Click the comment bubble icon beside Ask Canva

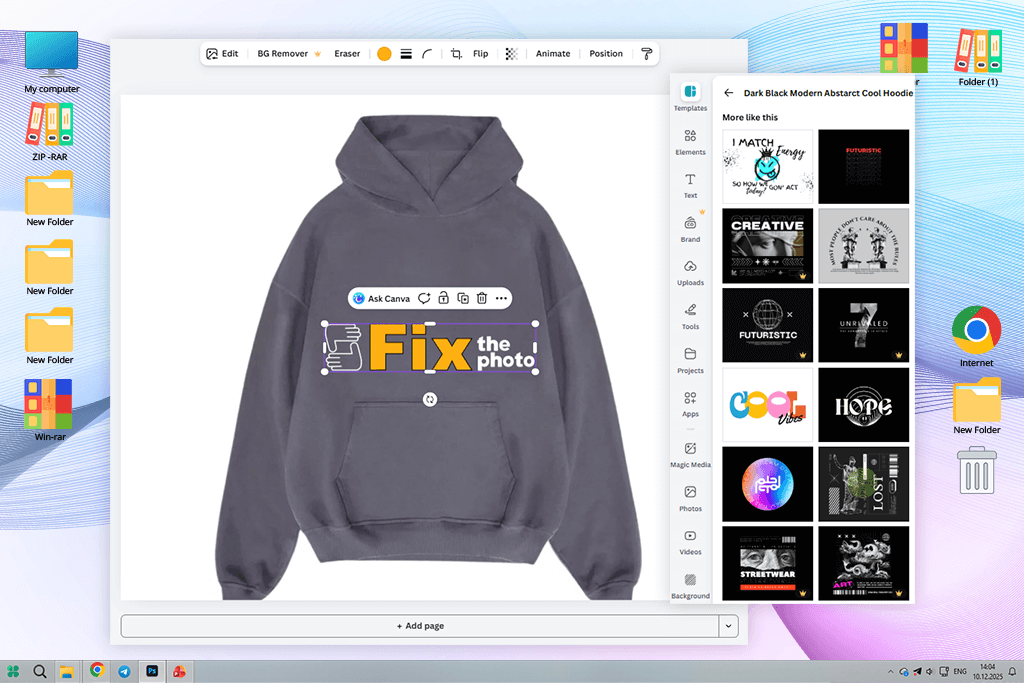point(424,298)
